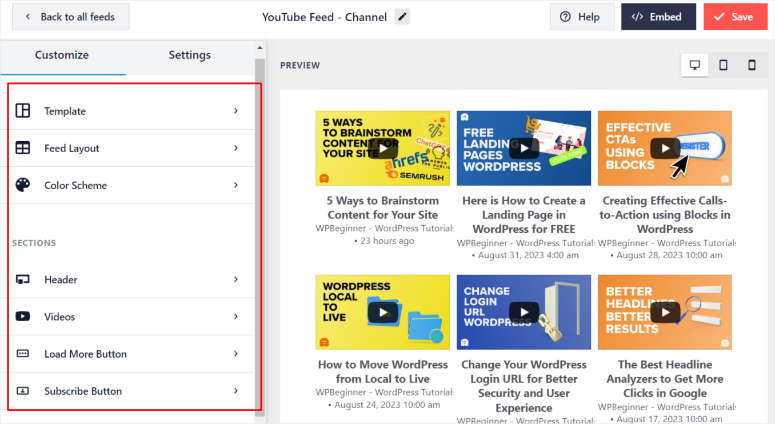The width and height of the screenshot is (775, 424).
Task: Open the Customize tab
Action: pyautogui.click(x=62, y=55)
